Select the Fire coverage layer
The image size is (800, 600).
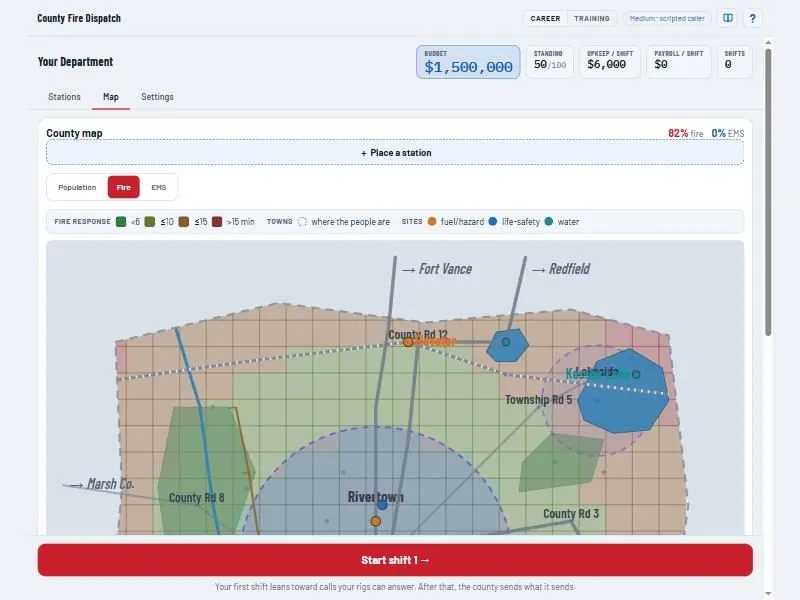click(123, 187)
